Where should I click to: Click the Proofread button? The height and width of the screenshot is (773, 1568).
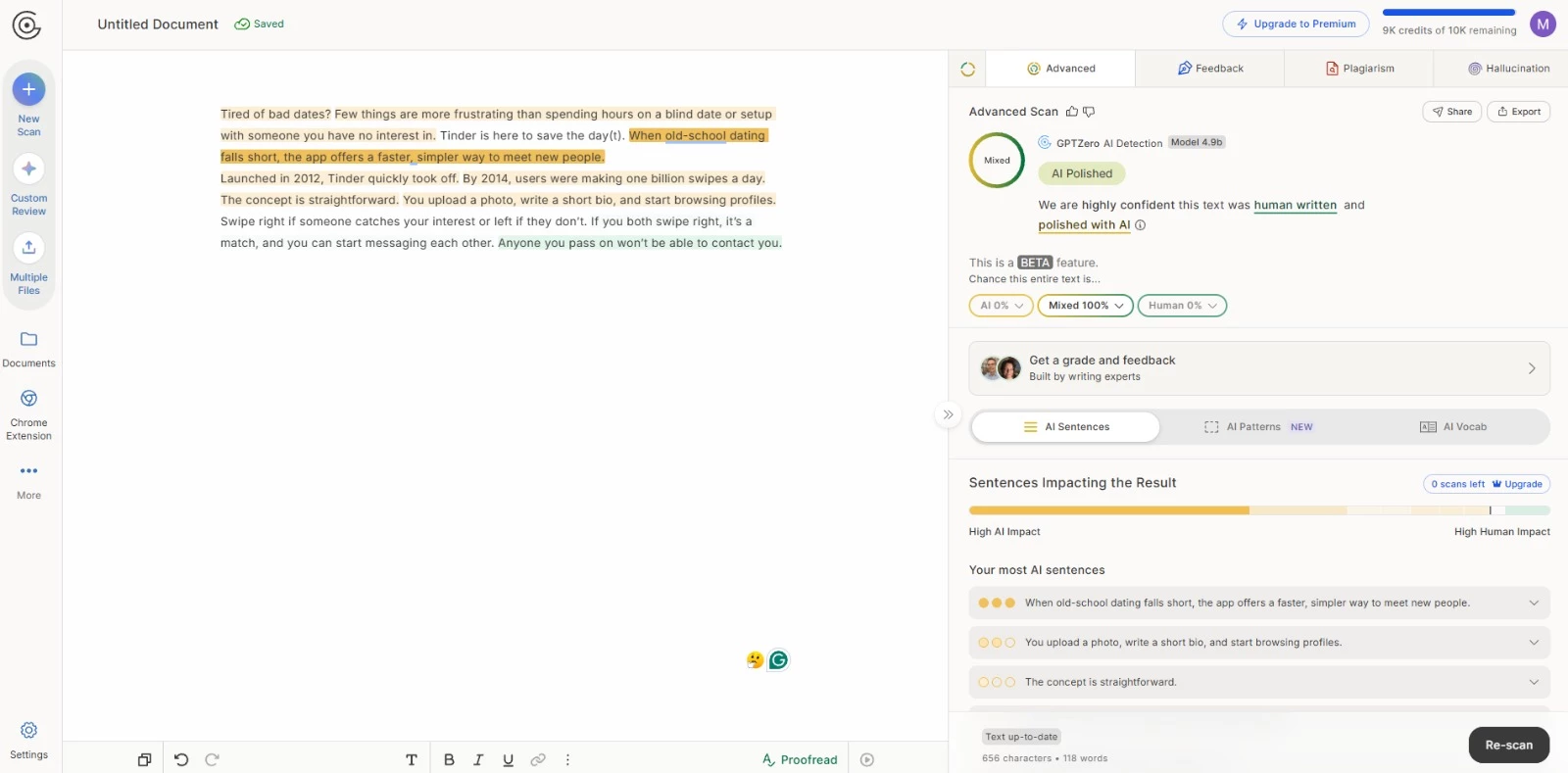pyautogui.click(x=800, y=759)
